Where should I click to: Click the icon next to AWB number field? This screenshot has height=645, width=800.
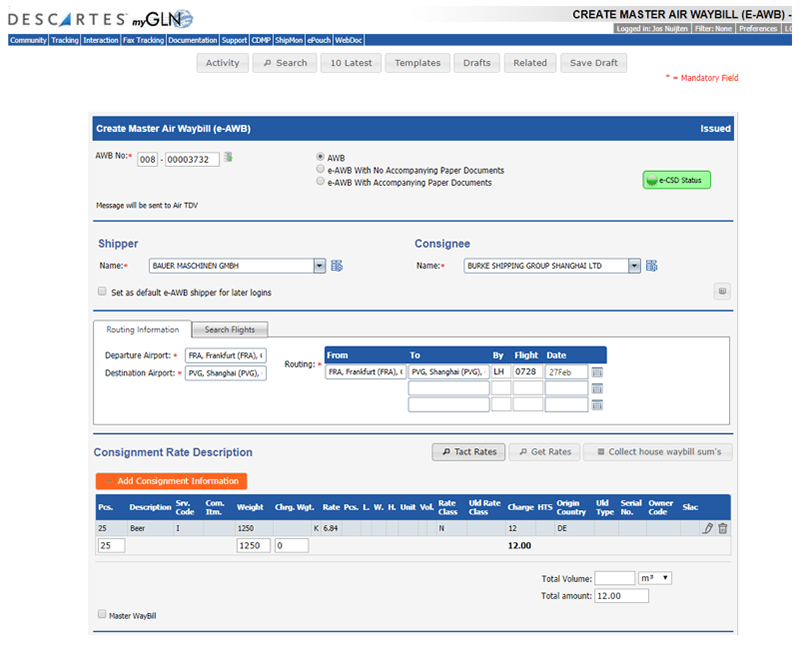(229, 158)
